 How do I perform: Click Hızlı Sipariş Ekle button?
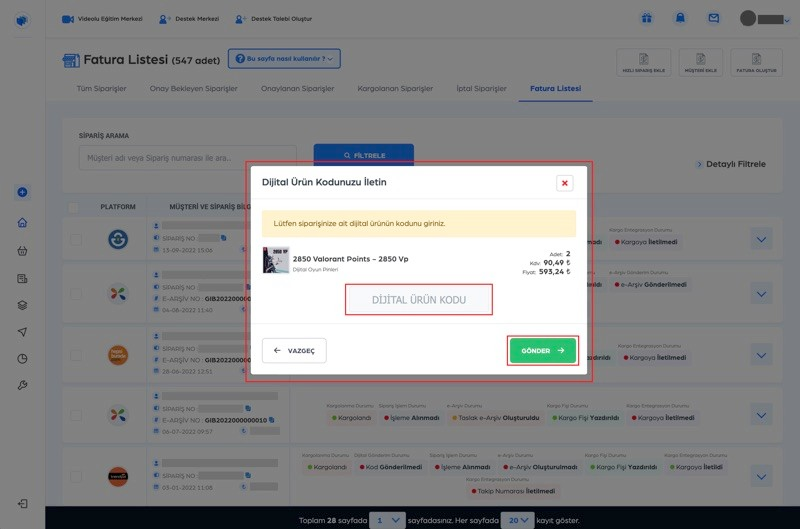click(x=643, y=62)
